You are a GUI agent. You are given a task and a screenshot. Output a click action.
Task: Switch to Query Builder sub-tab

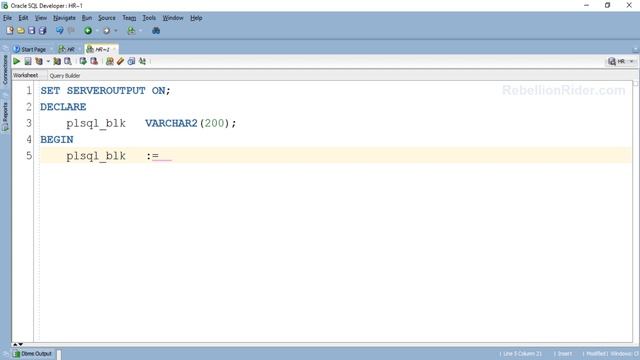pos(65,76)
